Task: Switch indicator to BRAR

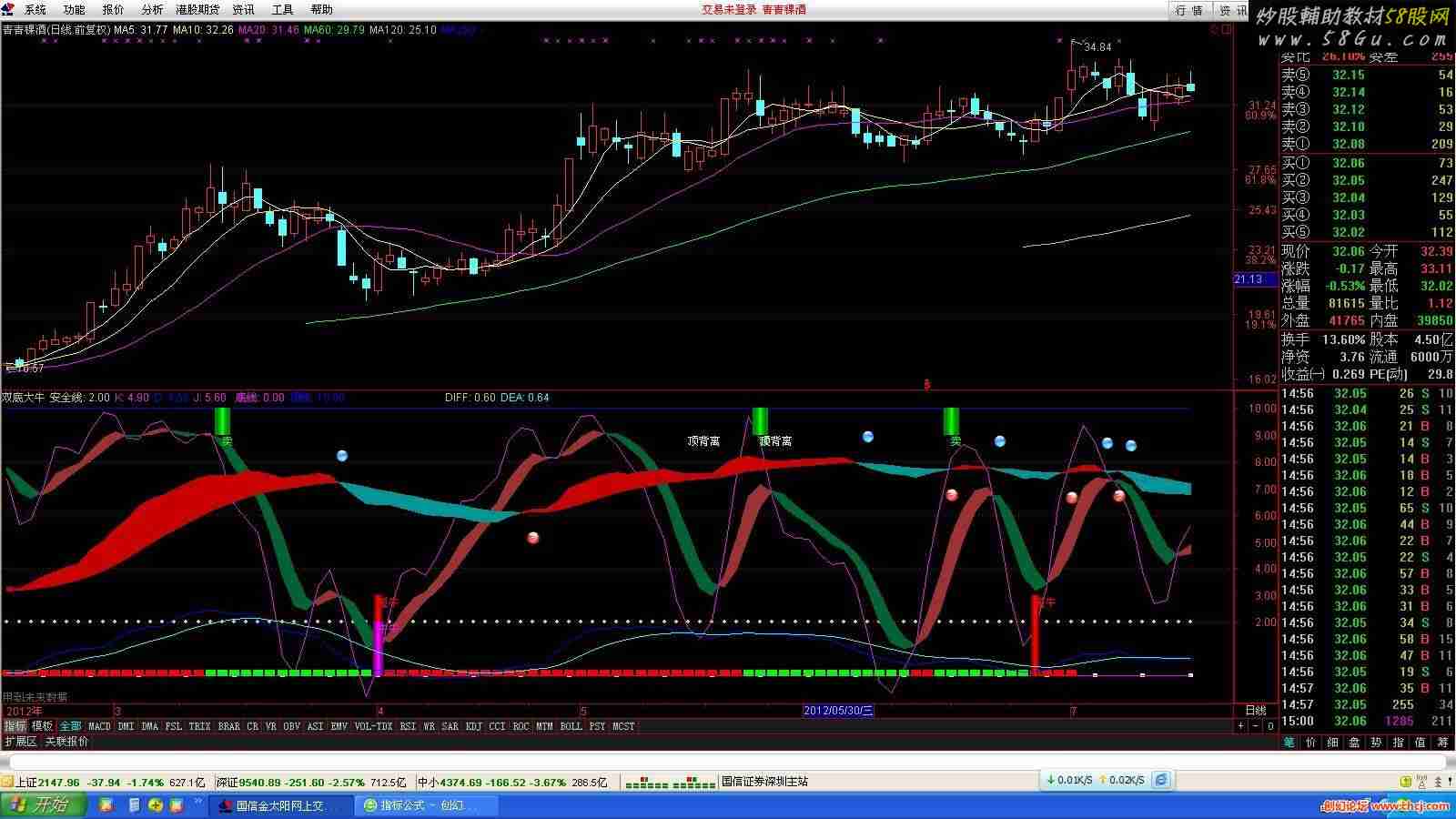Action: (x=229, y=726)
